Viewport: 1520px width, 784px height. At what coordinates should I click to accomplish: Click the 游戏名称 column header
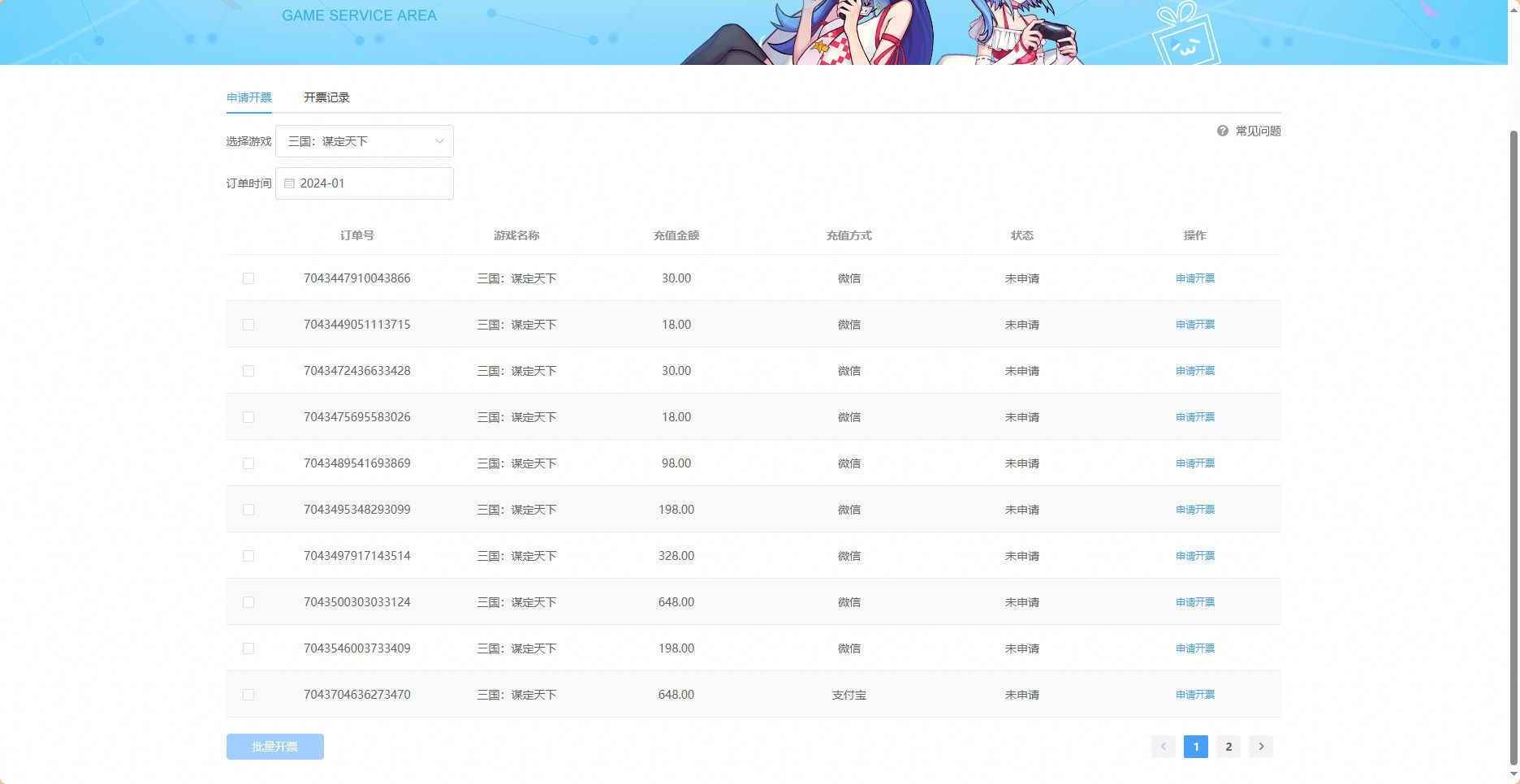516,235
